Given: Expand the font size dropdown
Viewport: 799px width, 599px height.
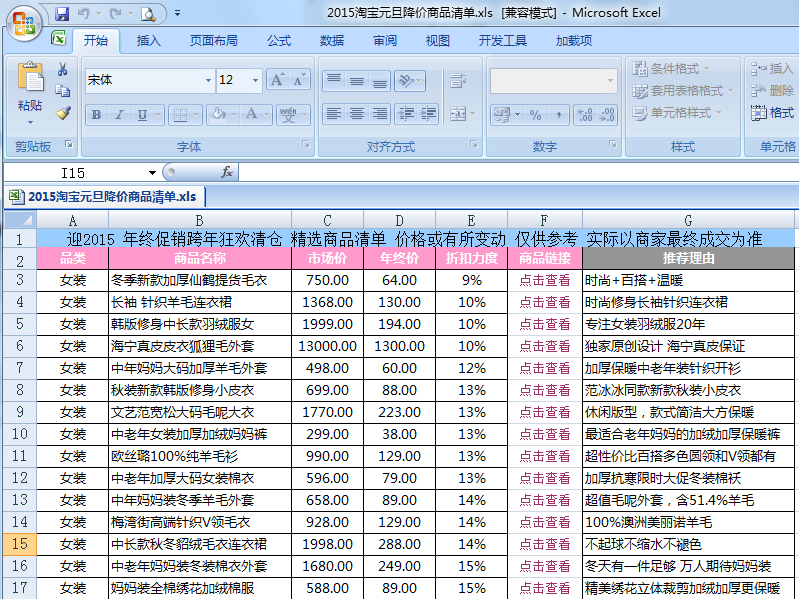Looking at the screenshot, I should click(256, 80).
